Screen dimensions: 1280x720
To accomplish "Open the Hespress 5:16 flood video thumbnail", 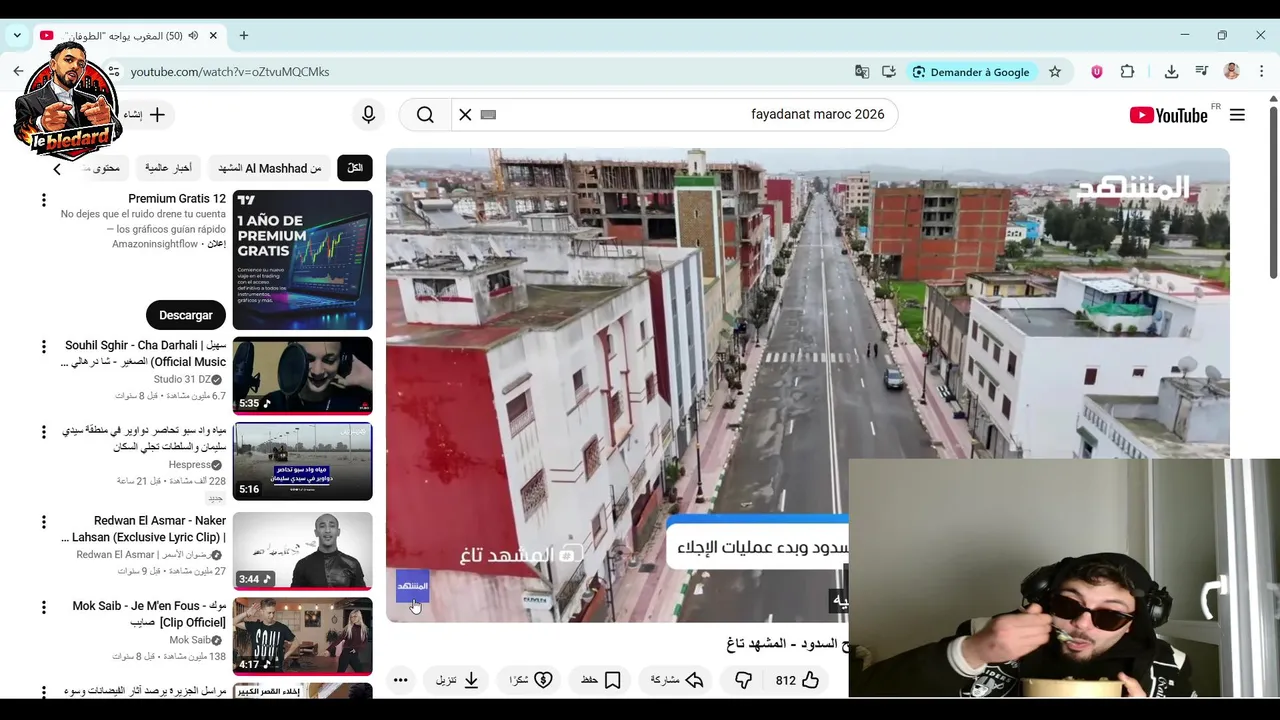I will point(303,461).
